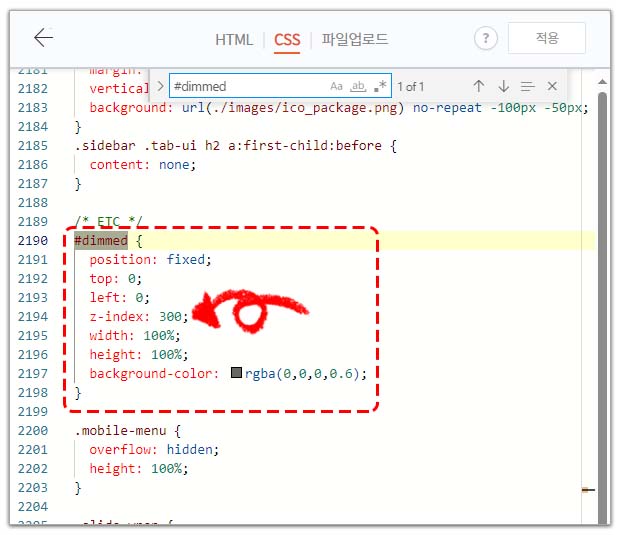Click the 'left: 0;' declaration
This screenshot has width=620, height=535.
119,297
